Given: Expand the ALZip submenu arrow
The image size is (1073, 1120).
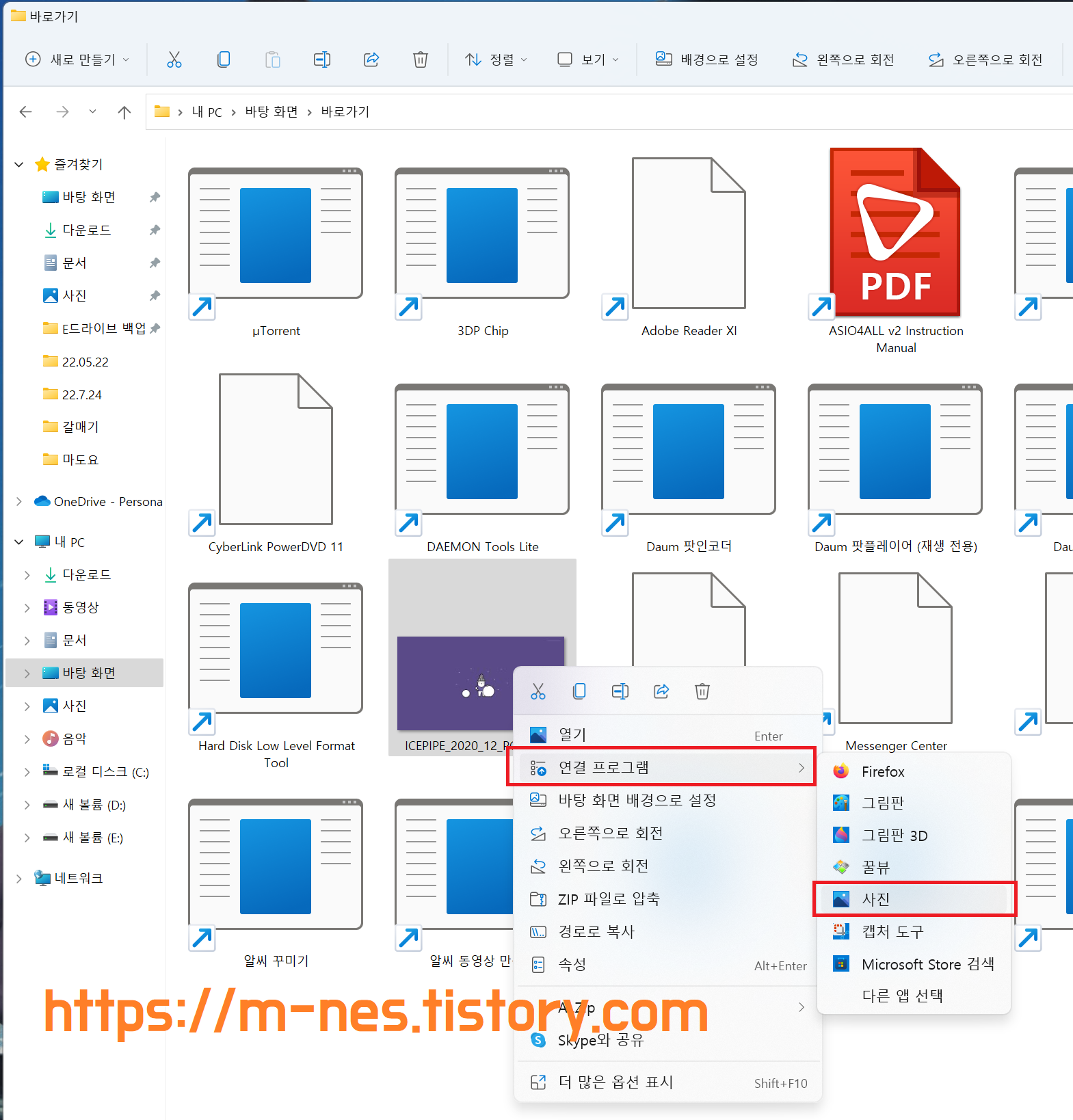Looking at the screenshot, I should (802, 1007).
